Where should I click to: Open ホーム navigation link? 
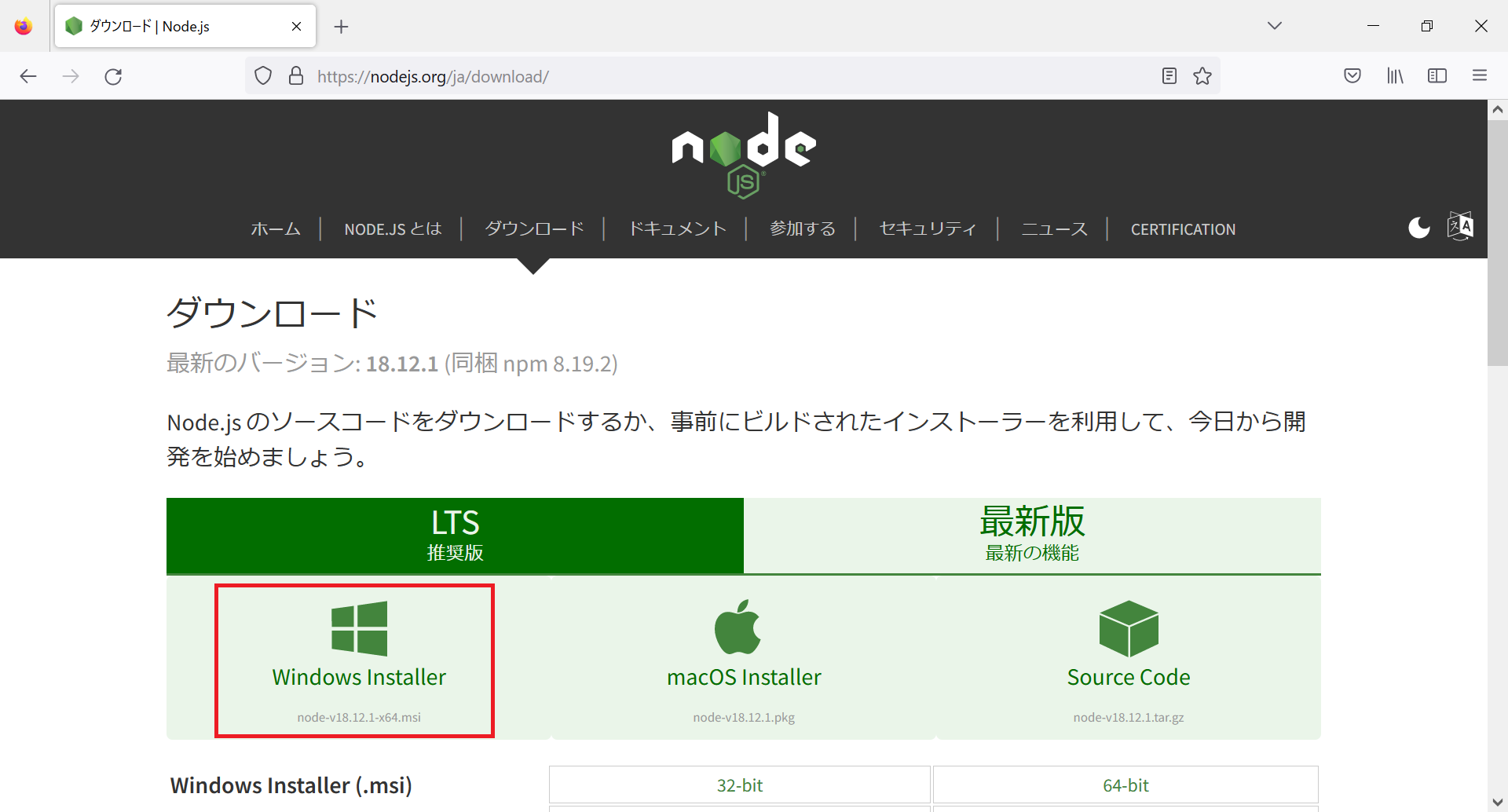[276, 229]
